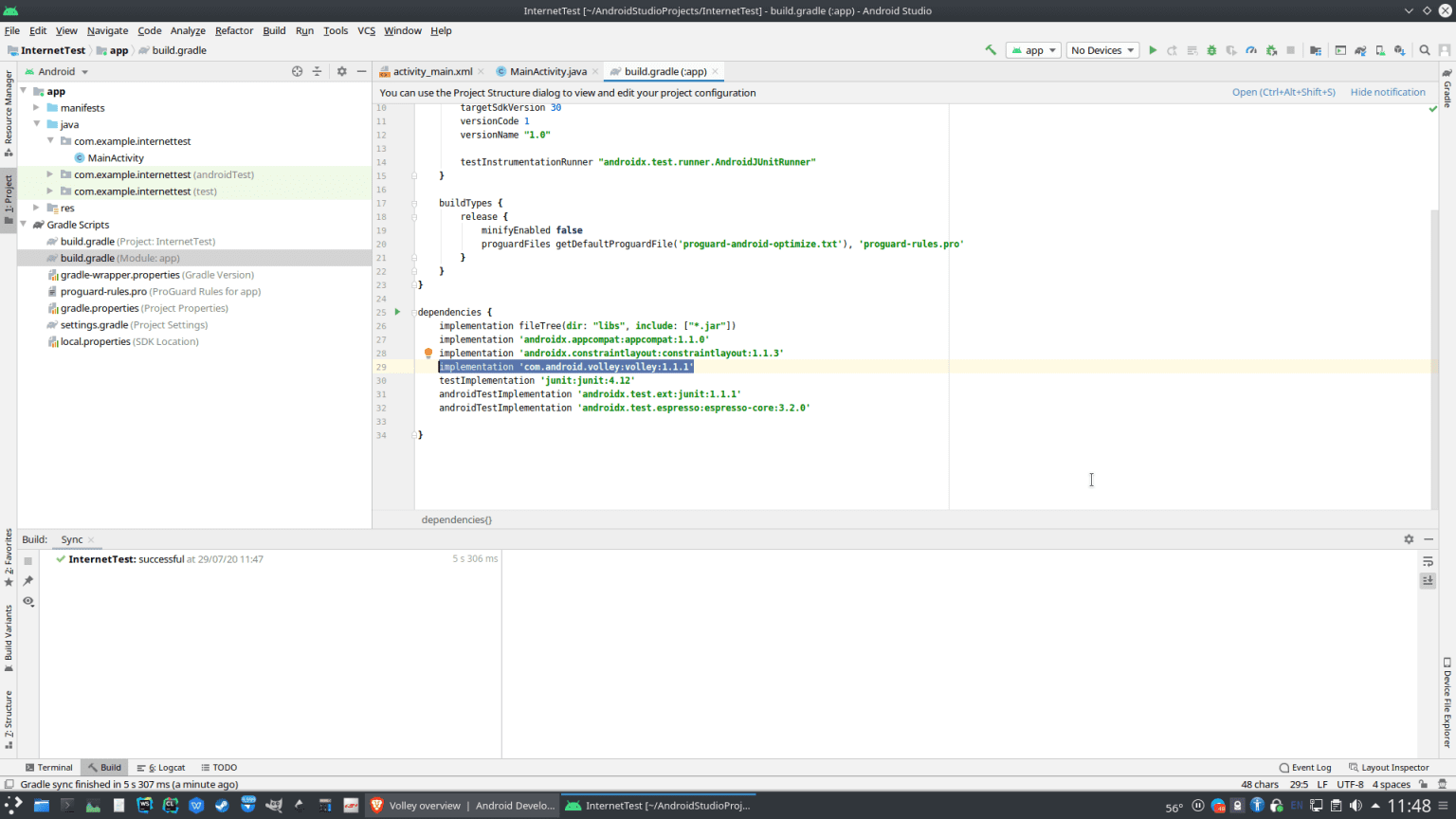Click the Search Everywhere magnifier icon
Image resolution: width=1456 pixels, height=819 pixels.
click(x=1425, y=50)
